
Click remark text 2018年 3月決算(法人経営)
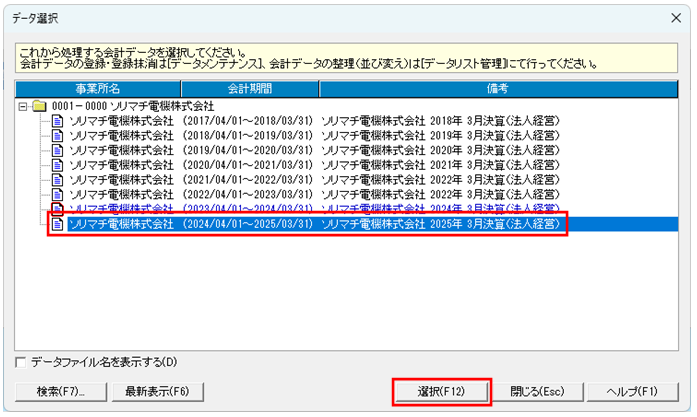[495, 121]
